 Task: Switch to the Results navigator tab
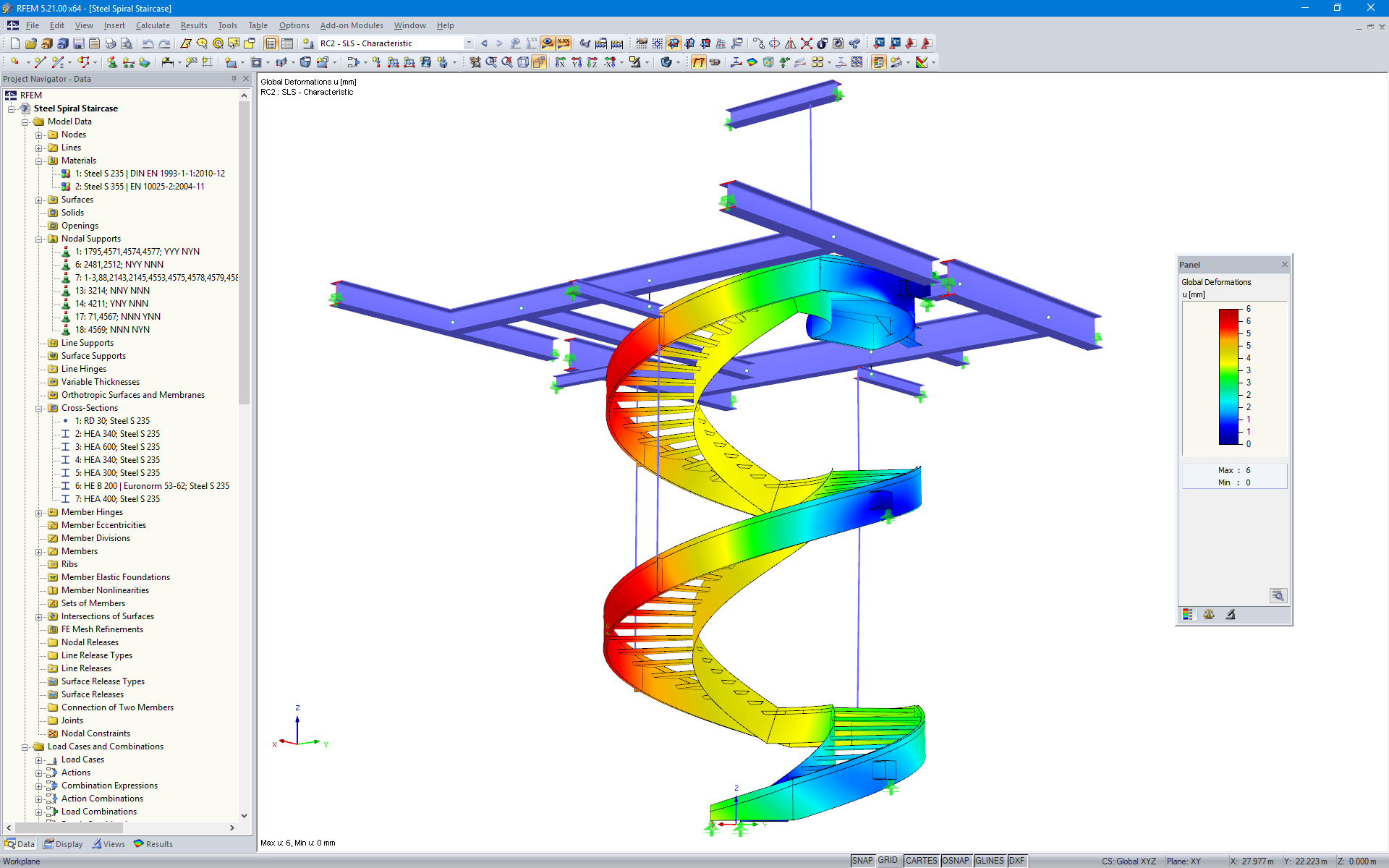click(153, 844)
